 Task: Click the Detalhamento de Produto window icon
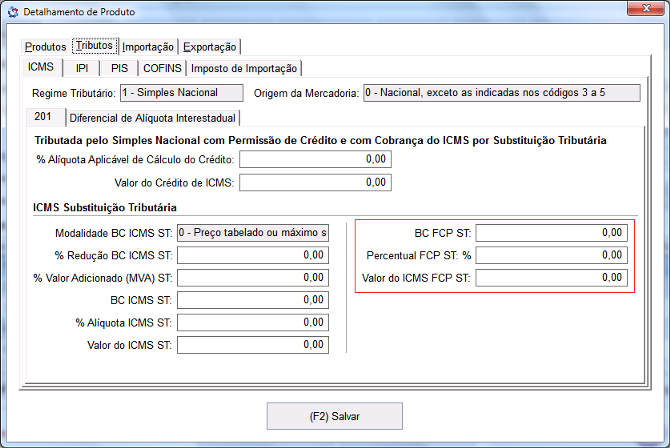11,11
